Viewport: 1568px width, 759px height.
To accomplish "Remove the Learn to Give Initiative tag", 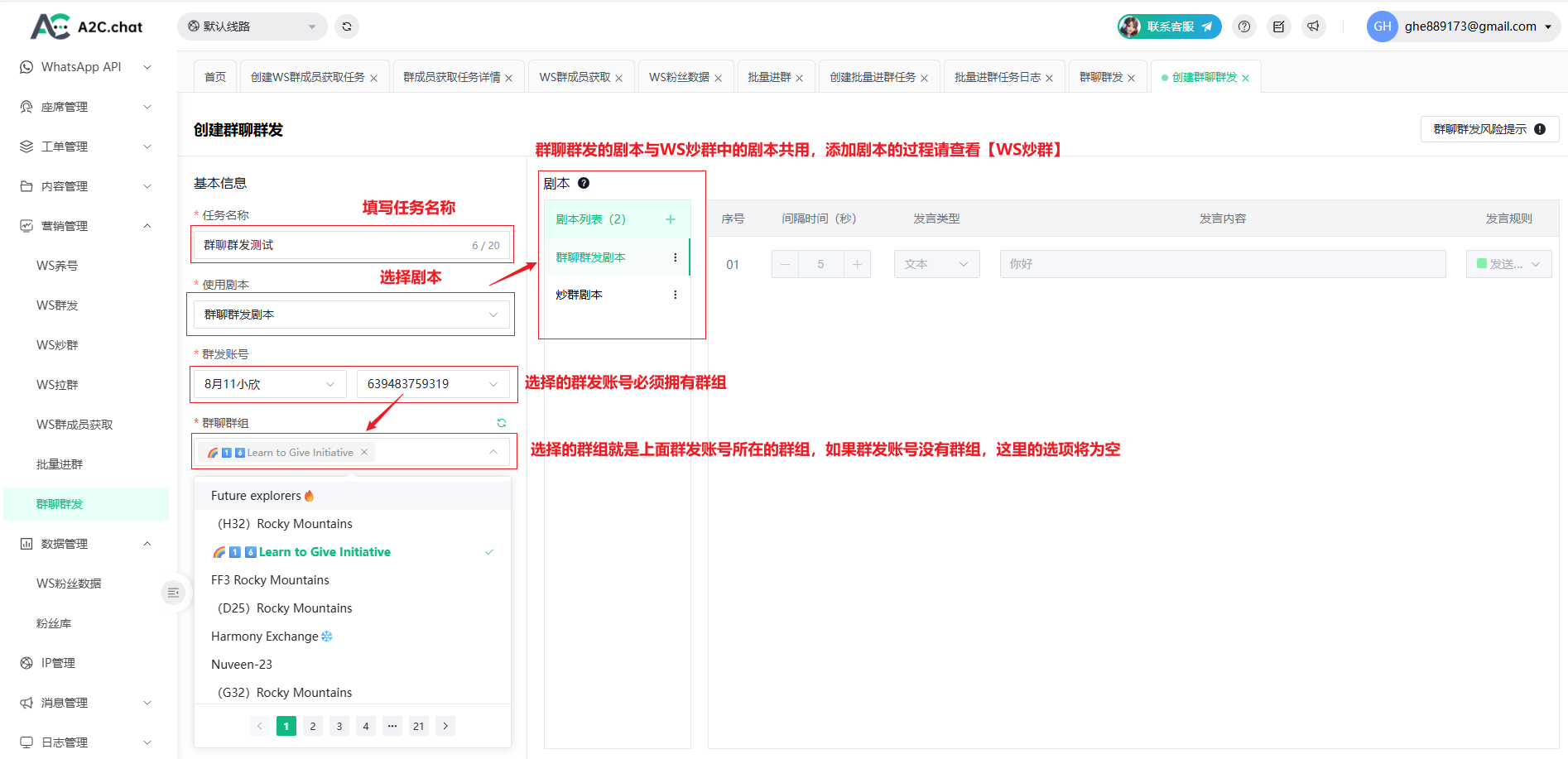I will [364, 452].
